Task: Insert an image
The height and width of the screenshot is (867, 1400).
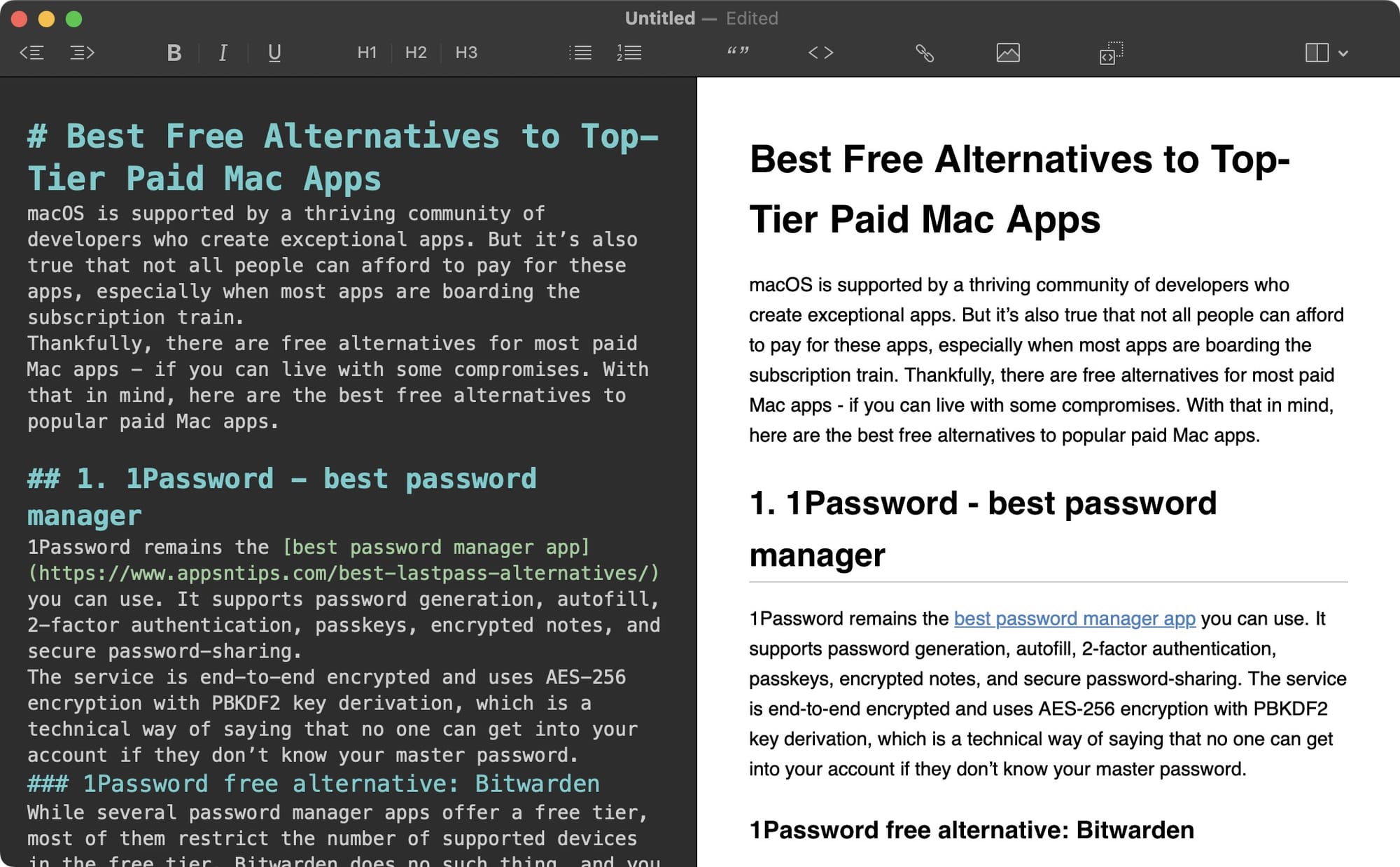Action: (1008, 53)
